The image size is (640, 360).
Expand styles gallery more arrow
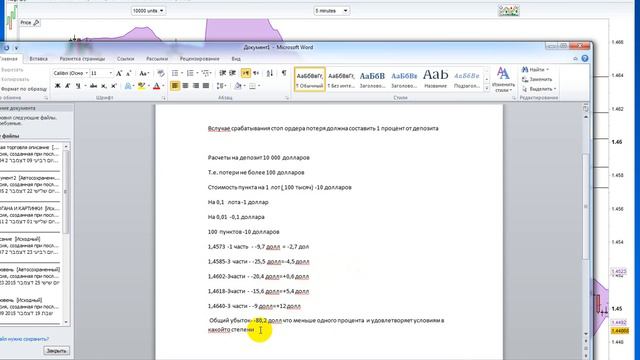tap(486, 89)
